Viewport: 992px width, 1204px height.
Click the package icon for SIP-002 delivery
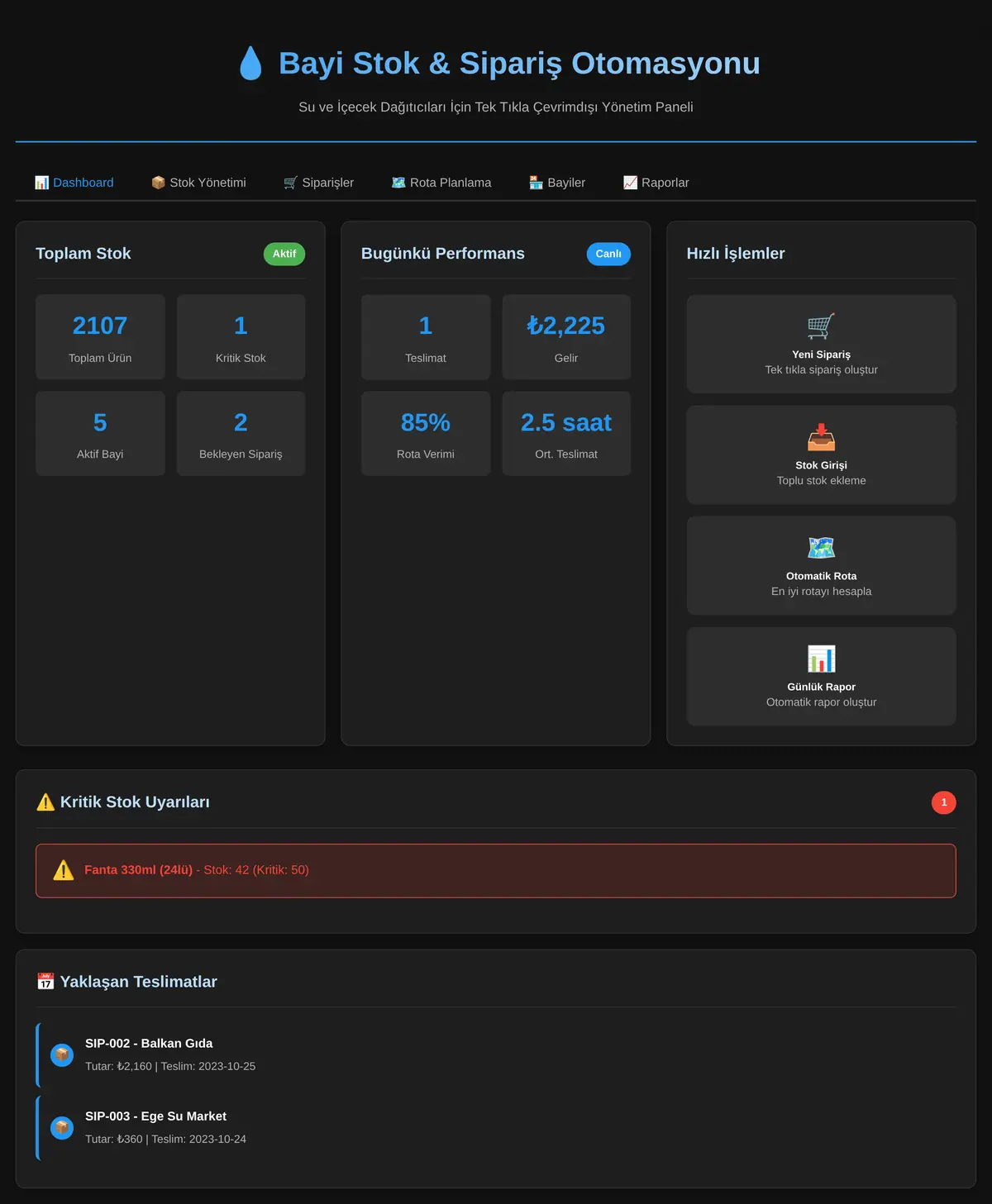point(62,1055)
